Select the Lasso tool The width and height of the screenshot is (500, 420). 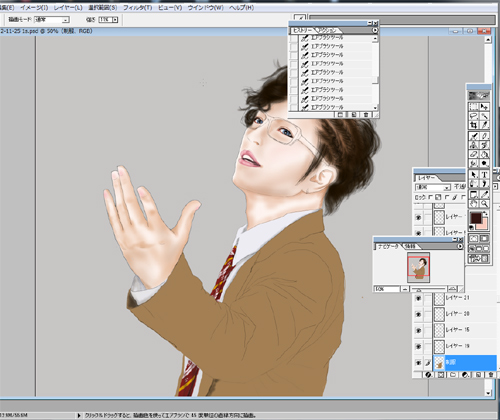(473, 116)
